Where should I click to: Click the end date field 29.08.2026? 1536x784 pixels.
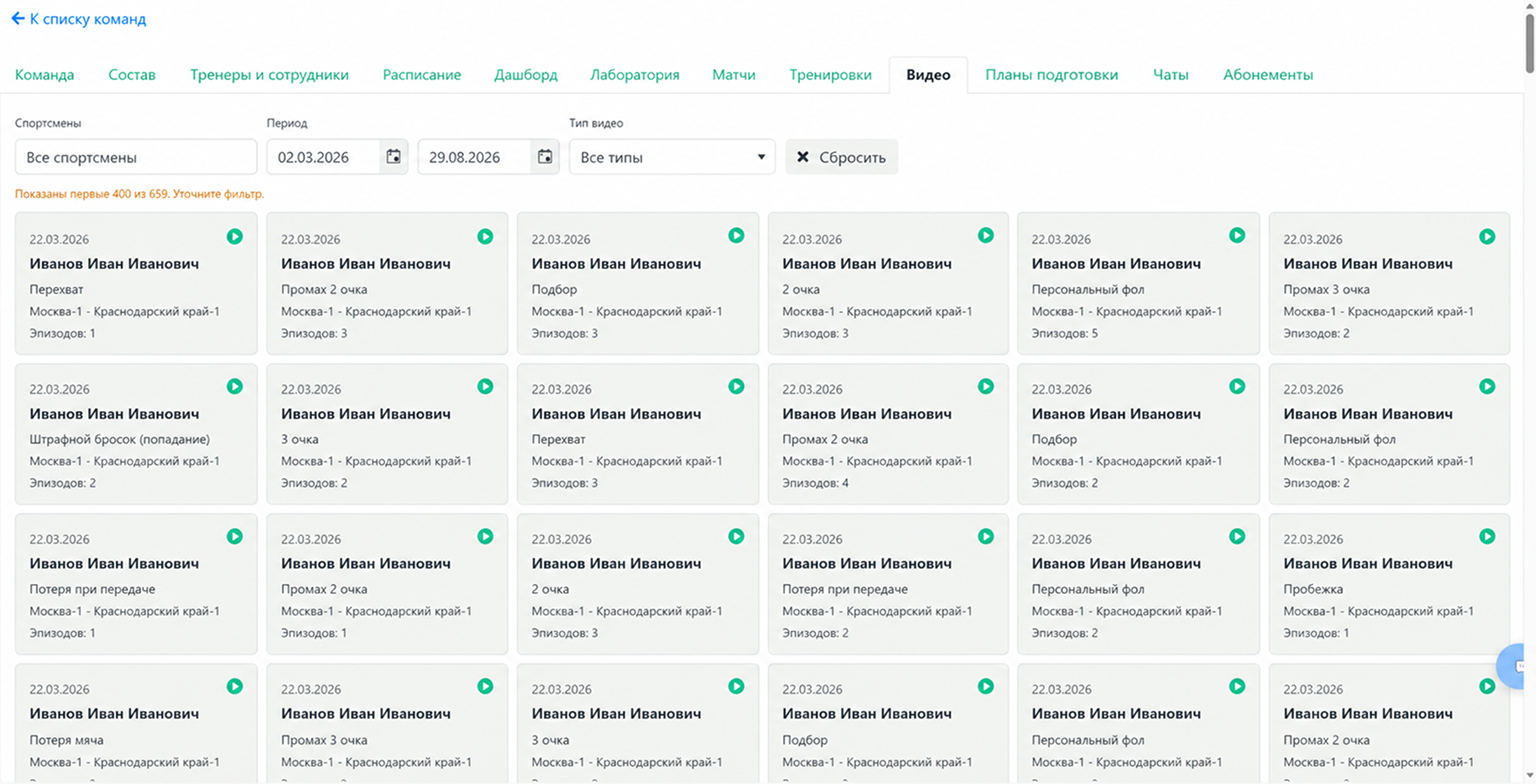474,157
